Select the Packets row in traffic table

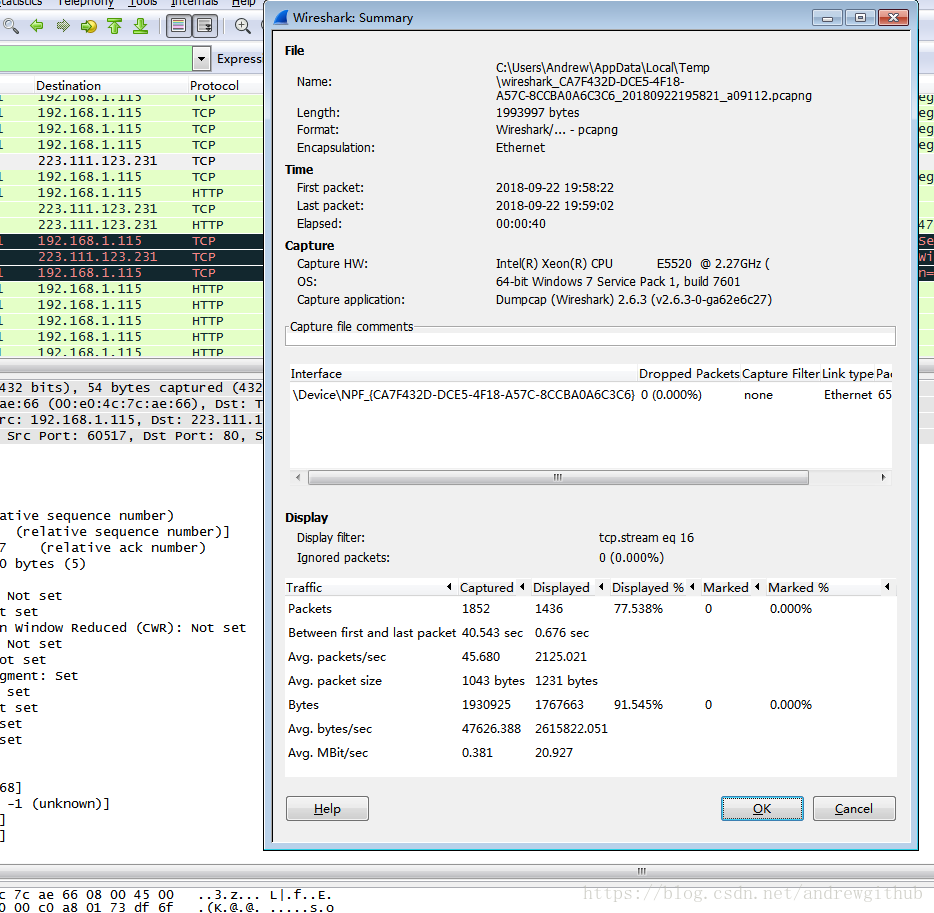590,609
